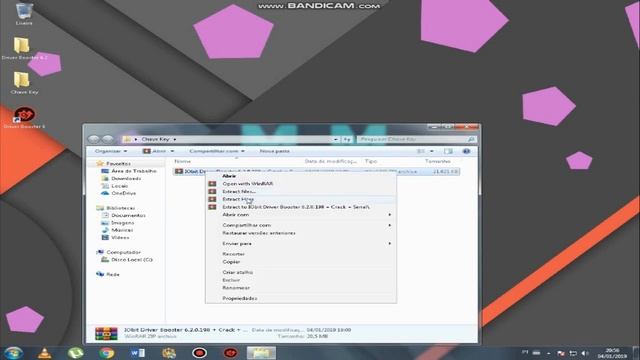The image size is (640, 360).
Task: Expand the Abrir toolbar dropdown arrow
Action: (172, 151)
